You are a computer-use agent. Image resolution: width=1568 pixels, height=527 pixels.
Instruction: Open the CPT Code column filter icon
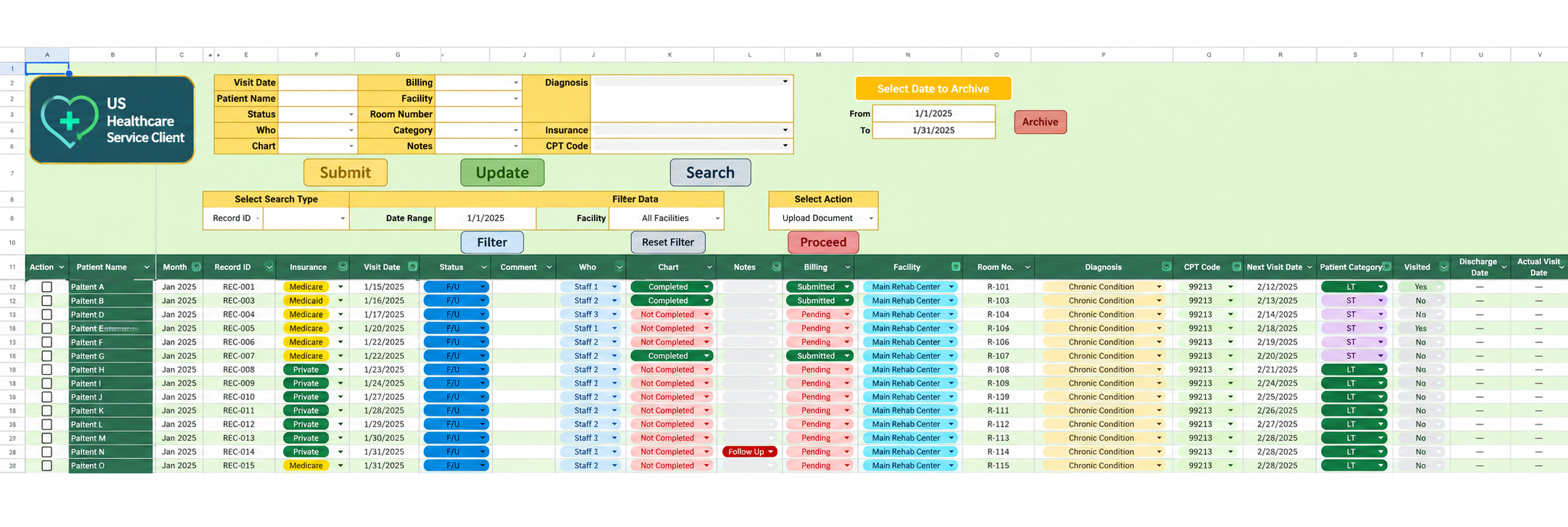[x=1237, y=267]
